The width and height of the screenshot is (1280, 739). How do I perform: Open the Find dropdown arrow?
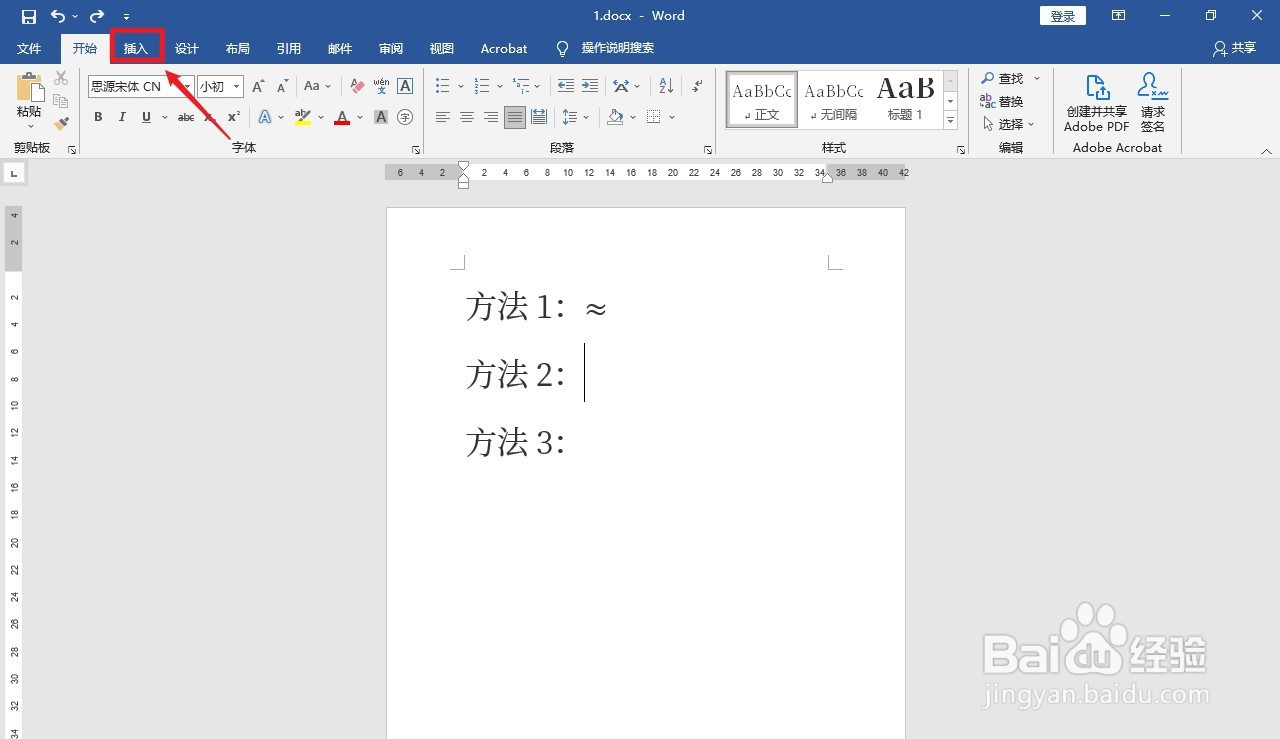pyautogui.click(x=1037, y=78)
